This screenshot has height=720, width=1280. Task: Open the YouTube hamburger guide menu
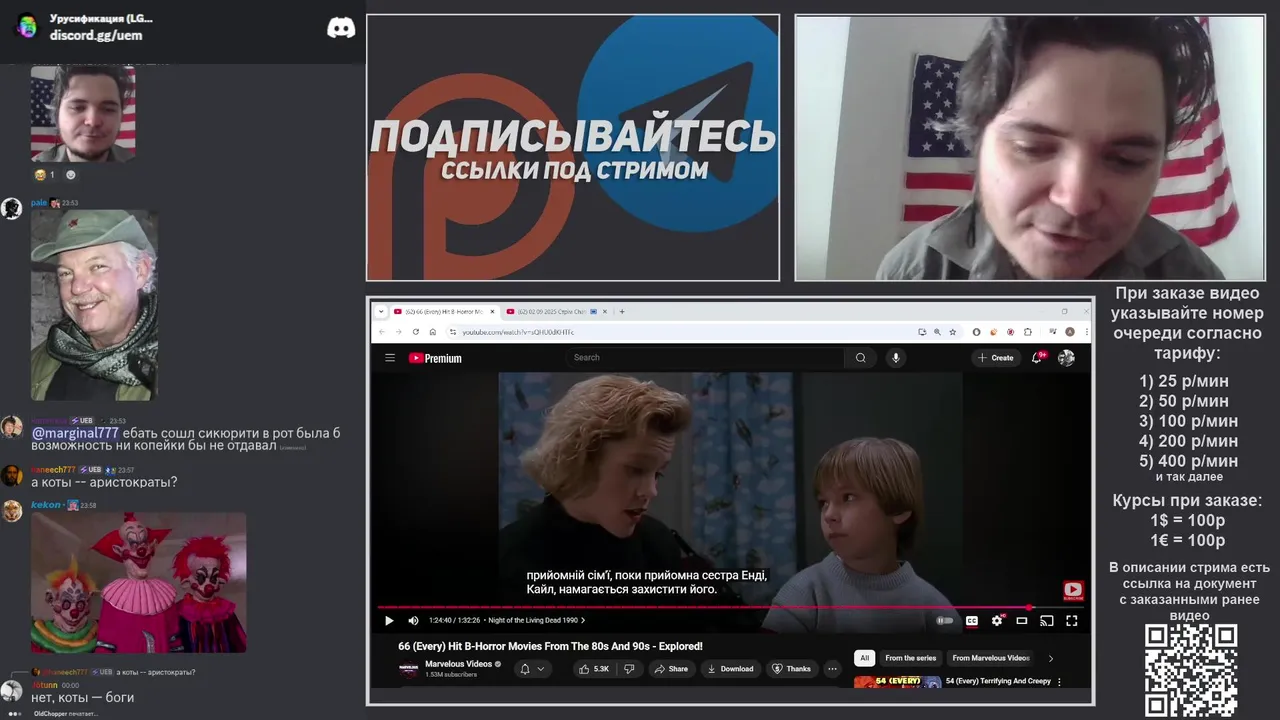coord(390,358)
